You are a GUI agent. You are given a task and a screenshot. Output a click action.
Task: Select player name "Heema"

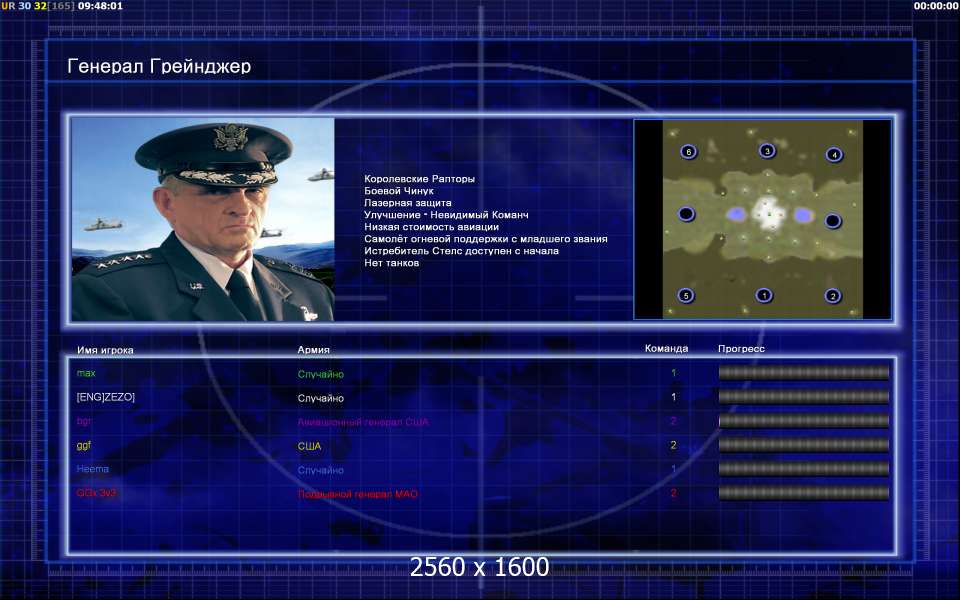(x=93, y=469)
